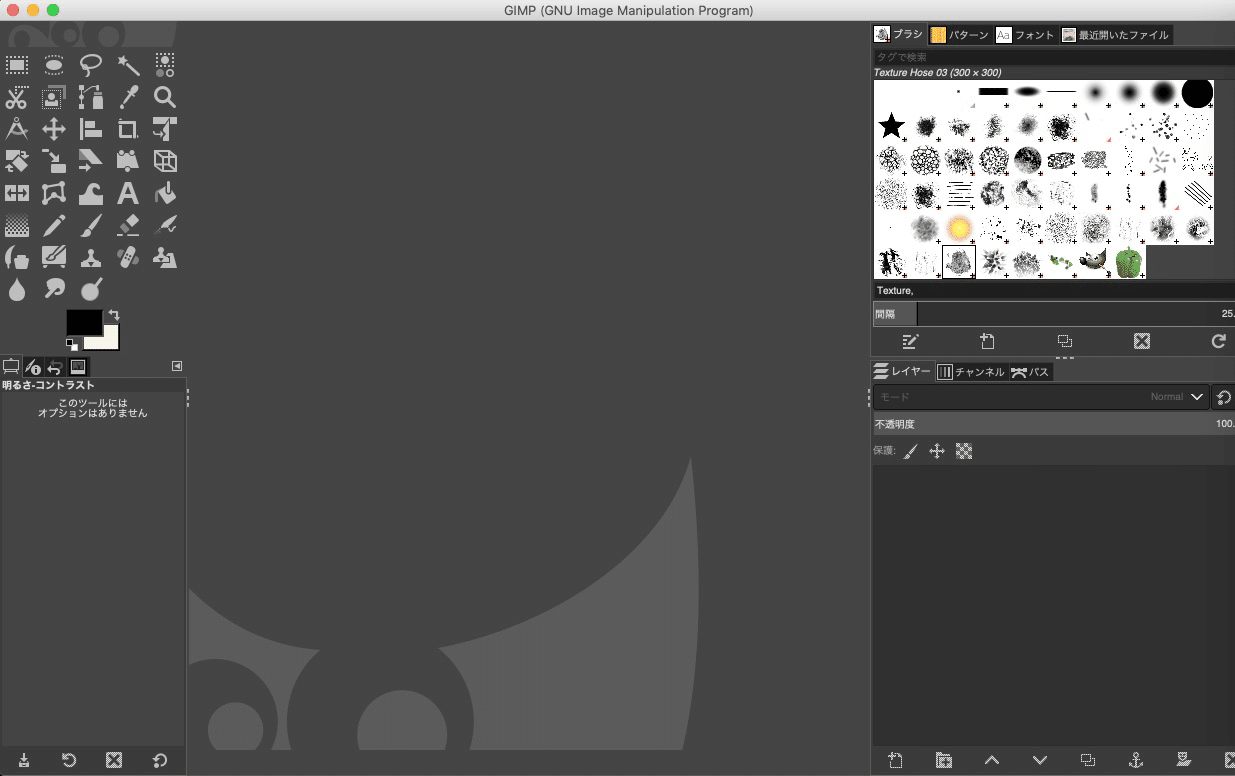Choose the Heal bandage tool
This screenshot has height=776, width=1235.
coord(128,257)
